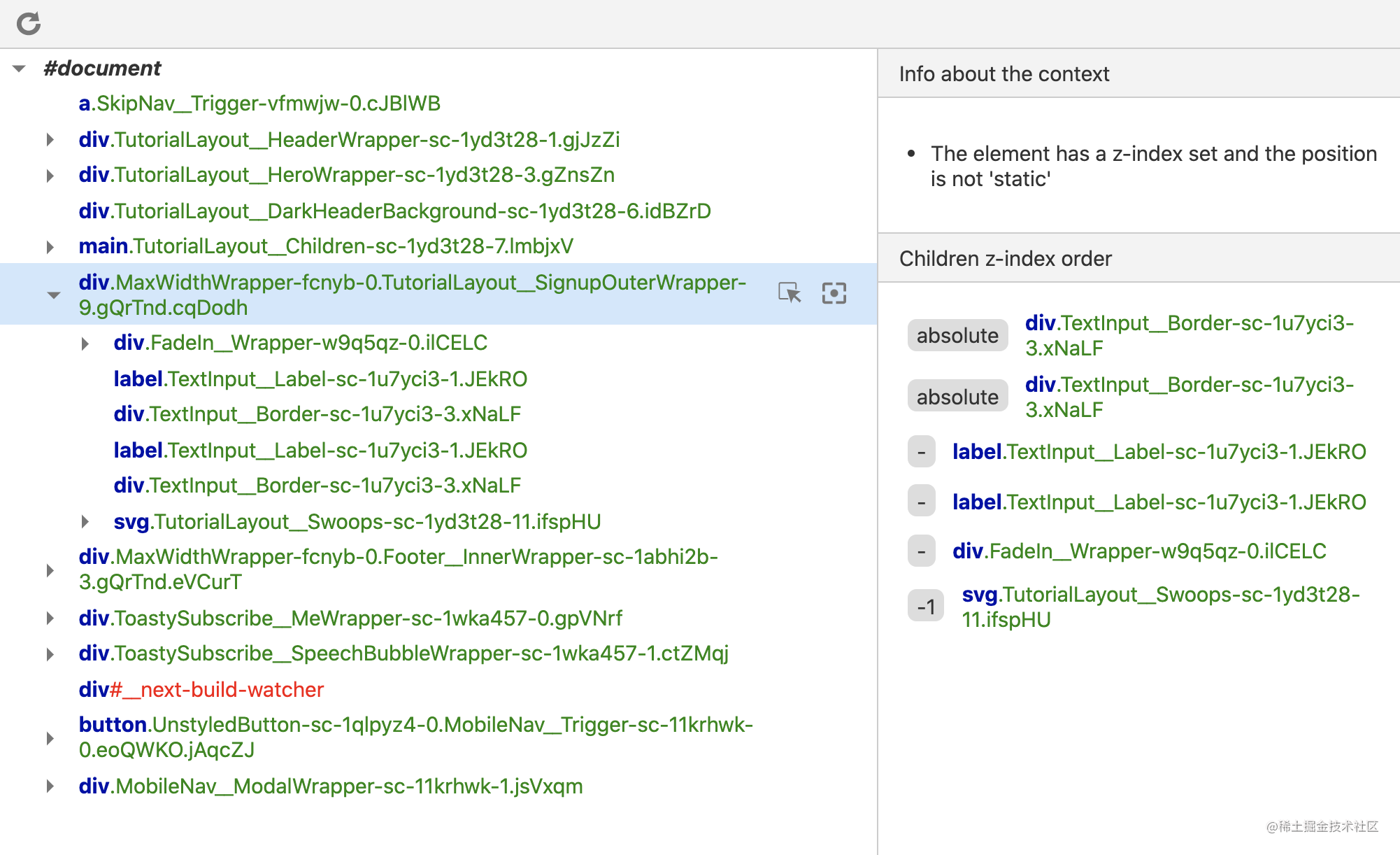Expand the TutorialLayout__HeaderWrapper node

point(50,140)
